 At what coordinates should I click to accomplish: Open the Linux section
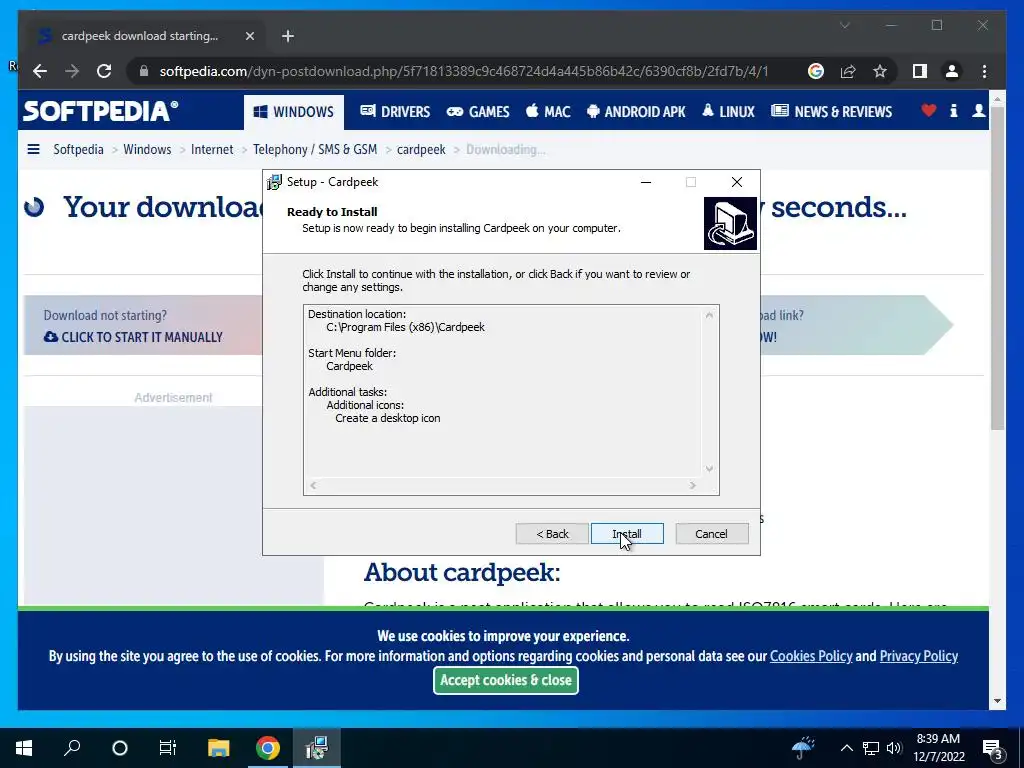coord(728,112)
